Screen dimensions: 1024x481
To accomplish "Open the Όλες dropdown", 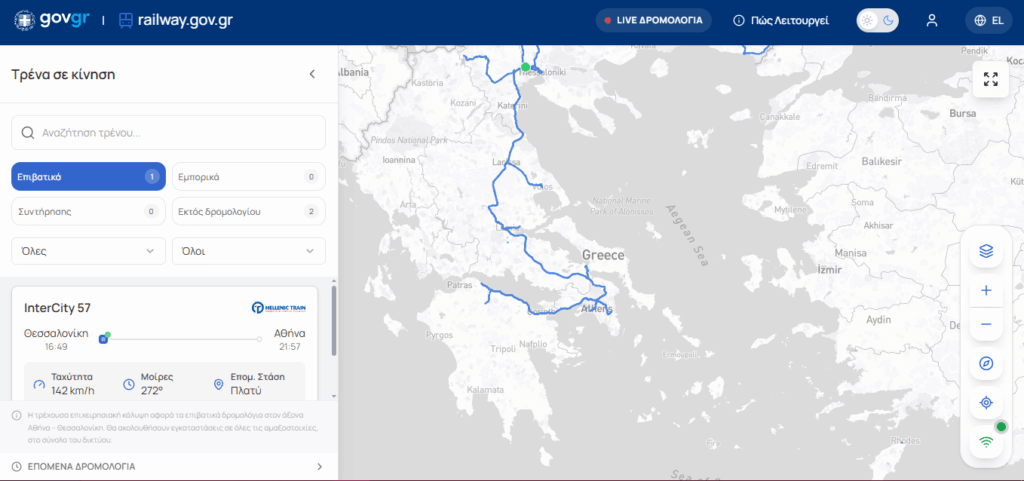I will (88, 251).
